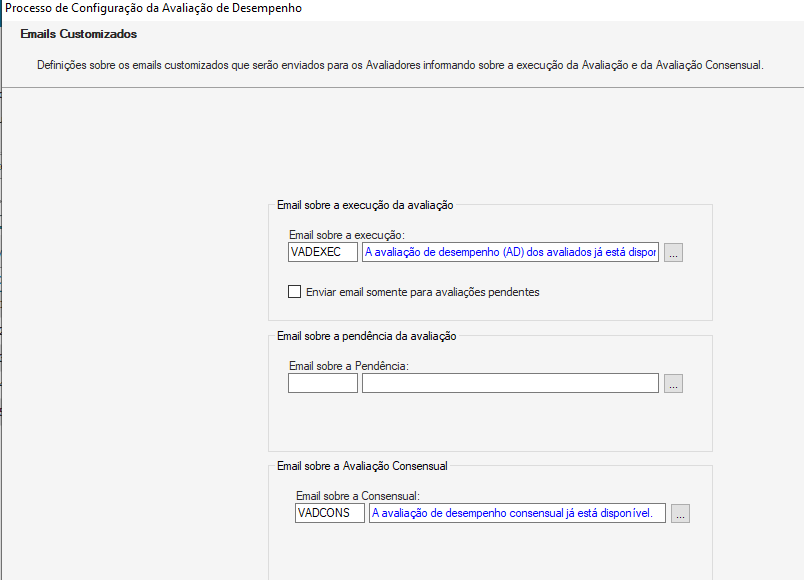Click the 'Email sobre a Consensual:' label

(x=357, y=495)
